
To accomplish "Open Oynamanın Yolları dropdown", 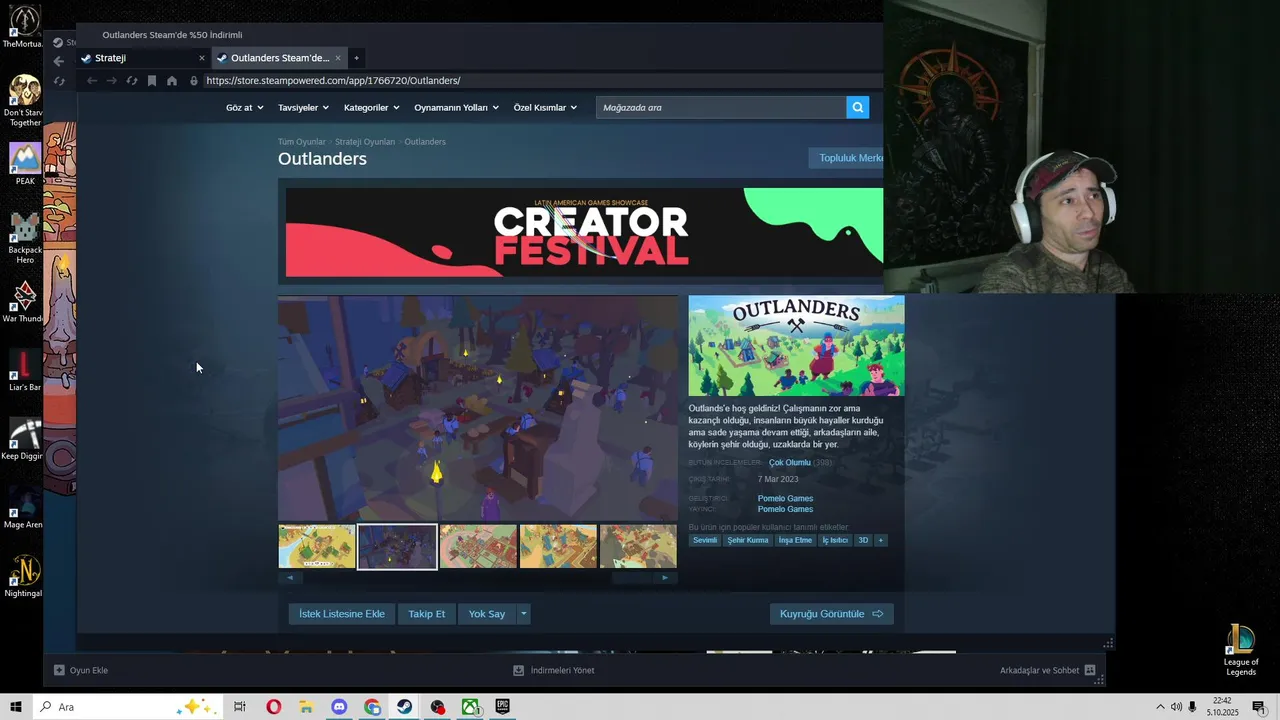I will 456,107.
